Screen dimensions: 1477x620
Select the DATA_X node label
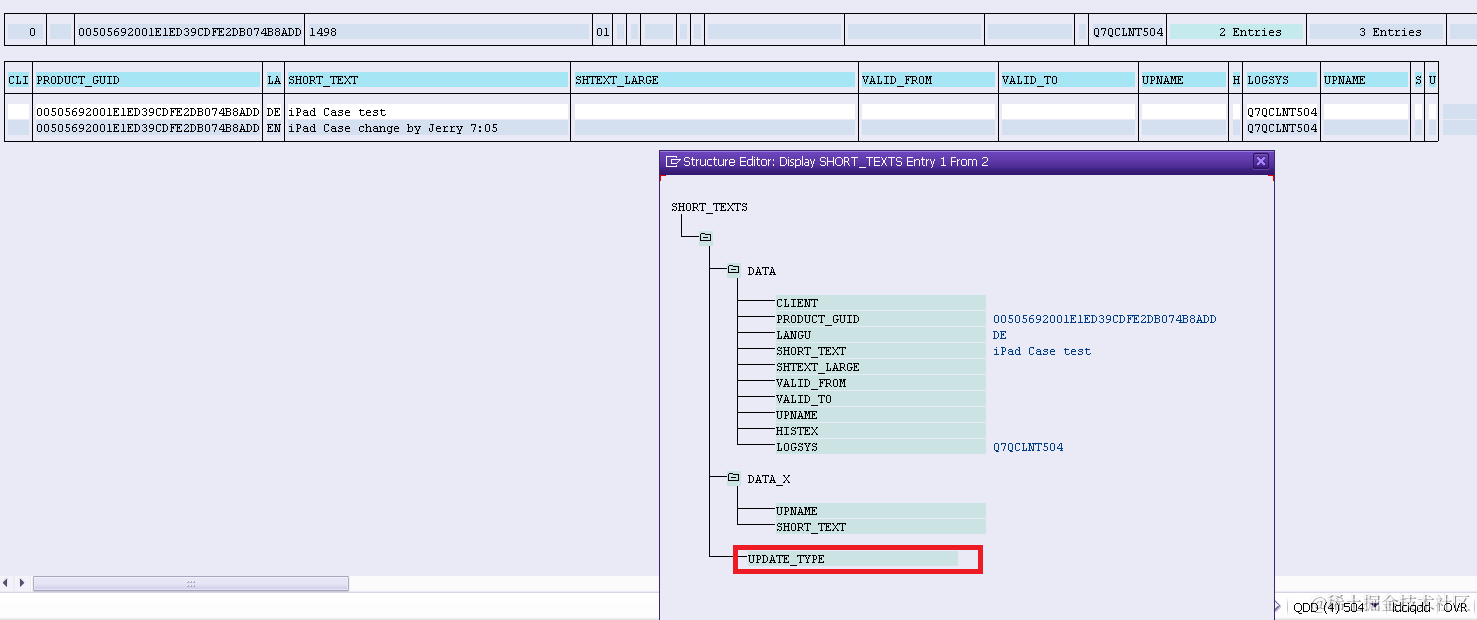(768, 479)
